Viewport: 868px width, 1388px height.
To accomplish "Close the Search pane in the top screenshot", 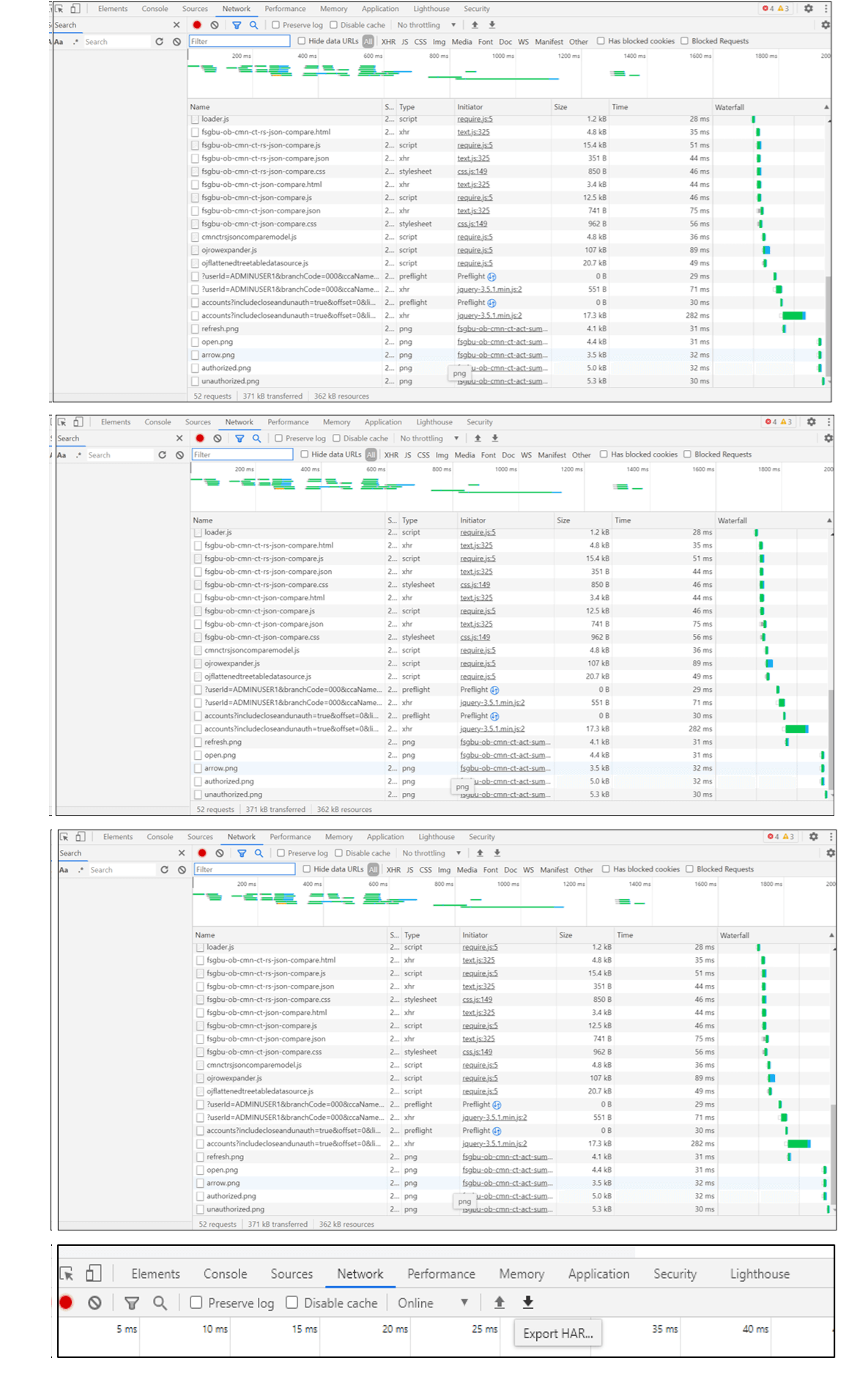I will pyautogui.click(x=177, y=25).
